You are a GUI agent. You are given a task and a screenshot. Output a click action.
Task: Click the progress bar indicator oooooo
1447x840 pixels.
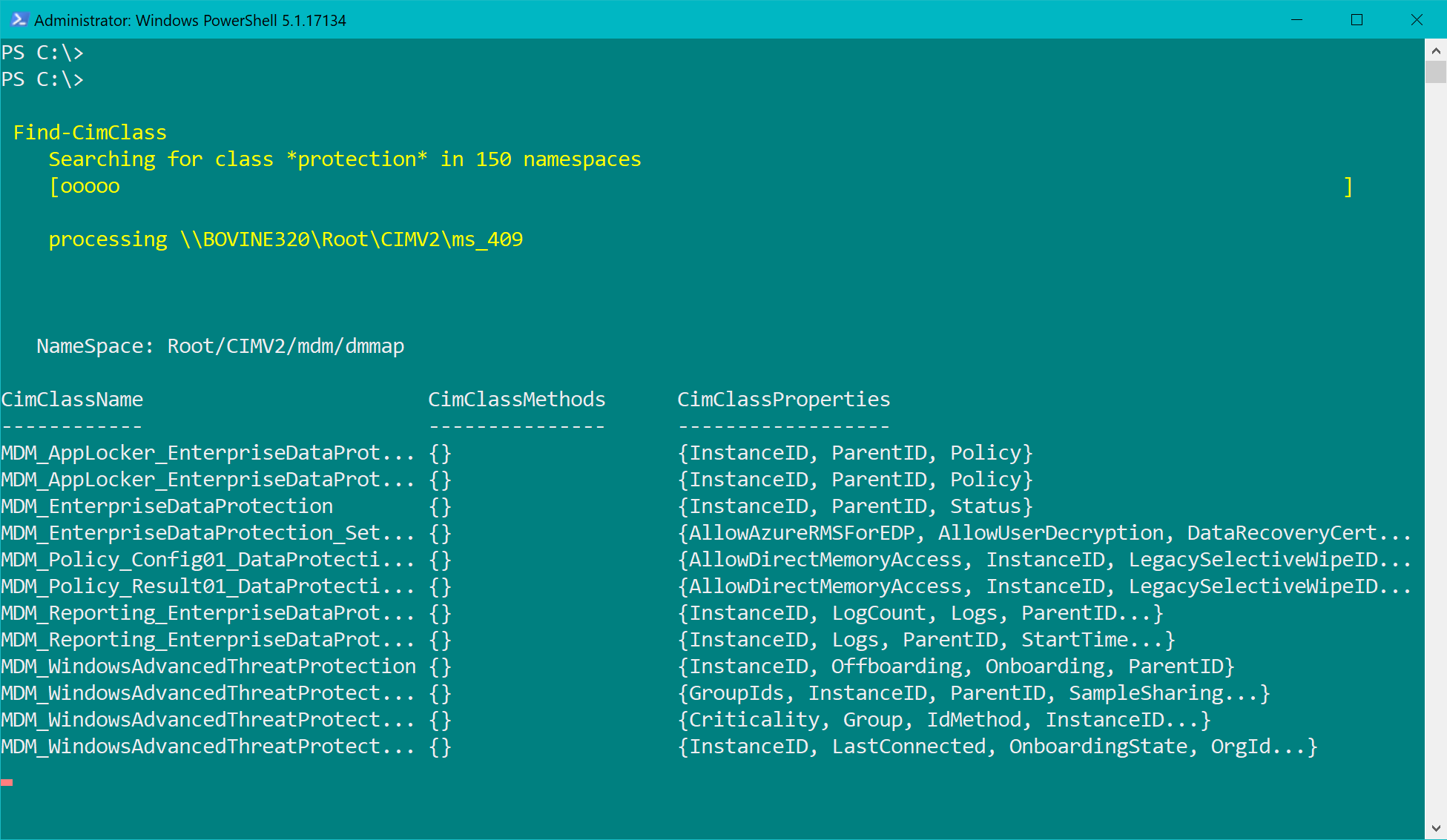click(x=89, y=186)
